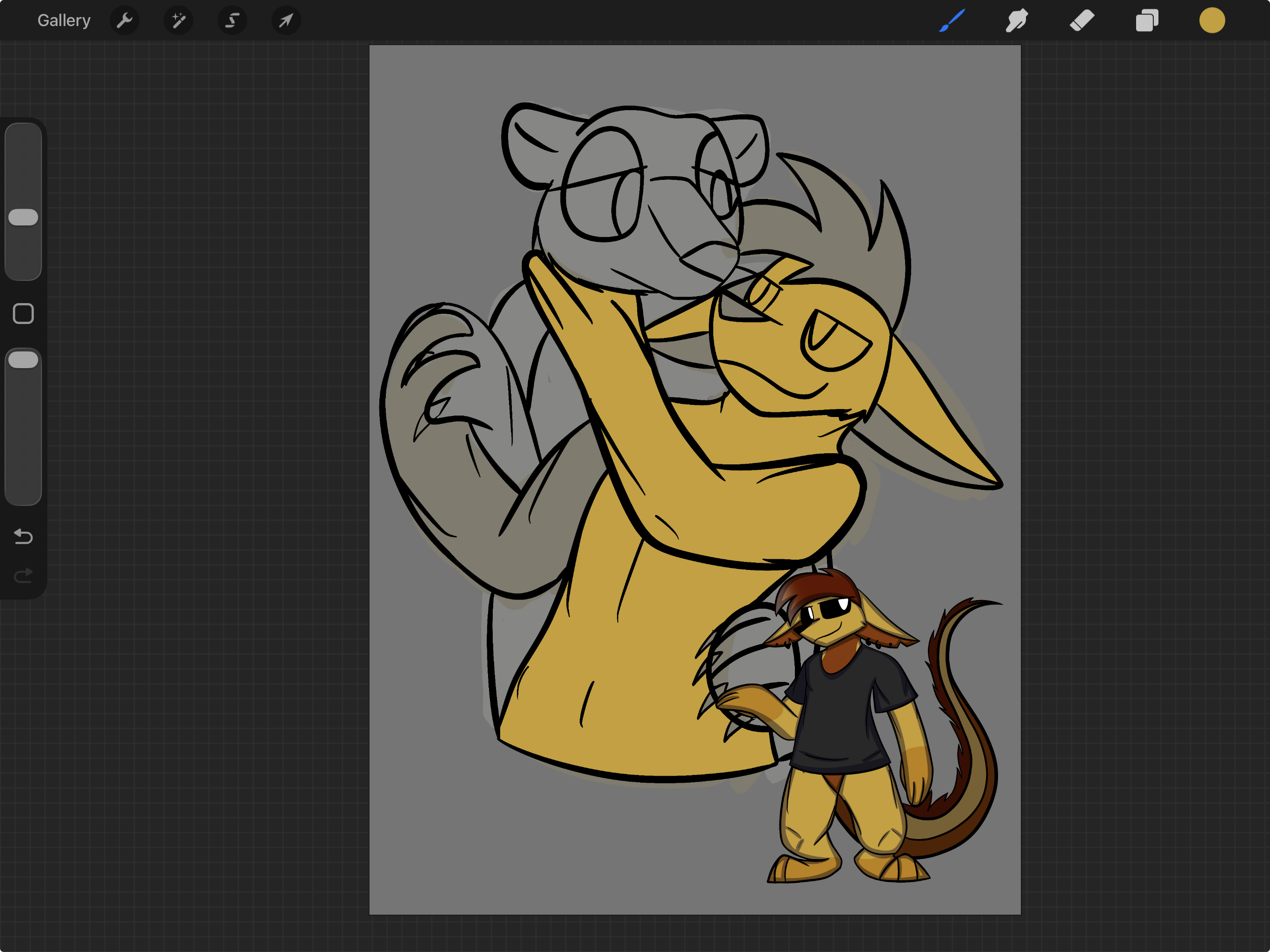Return to the Gallery
The height and width of the screenshot is (952, 1270).
point(64,20)
